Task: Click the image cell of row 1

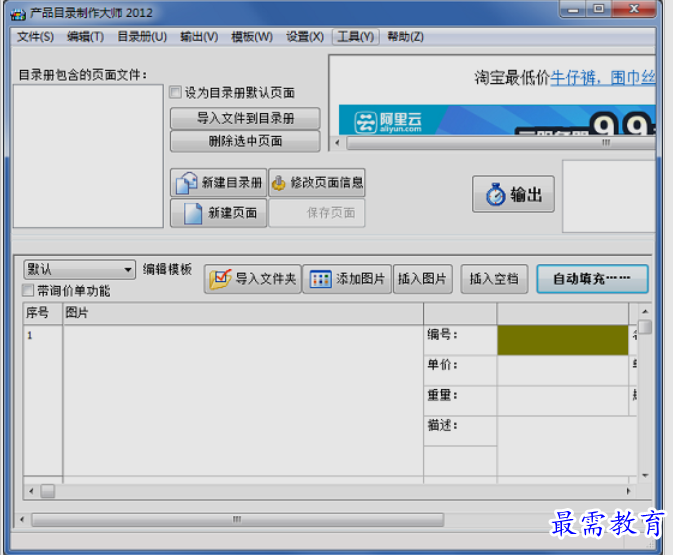Action: click(243, 400)
